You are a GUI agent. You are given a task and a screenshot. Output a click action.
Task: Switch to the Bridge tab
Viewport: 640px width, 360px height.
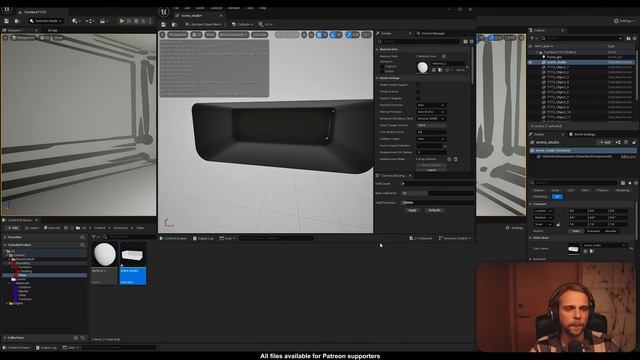point(53,30)
